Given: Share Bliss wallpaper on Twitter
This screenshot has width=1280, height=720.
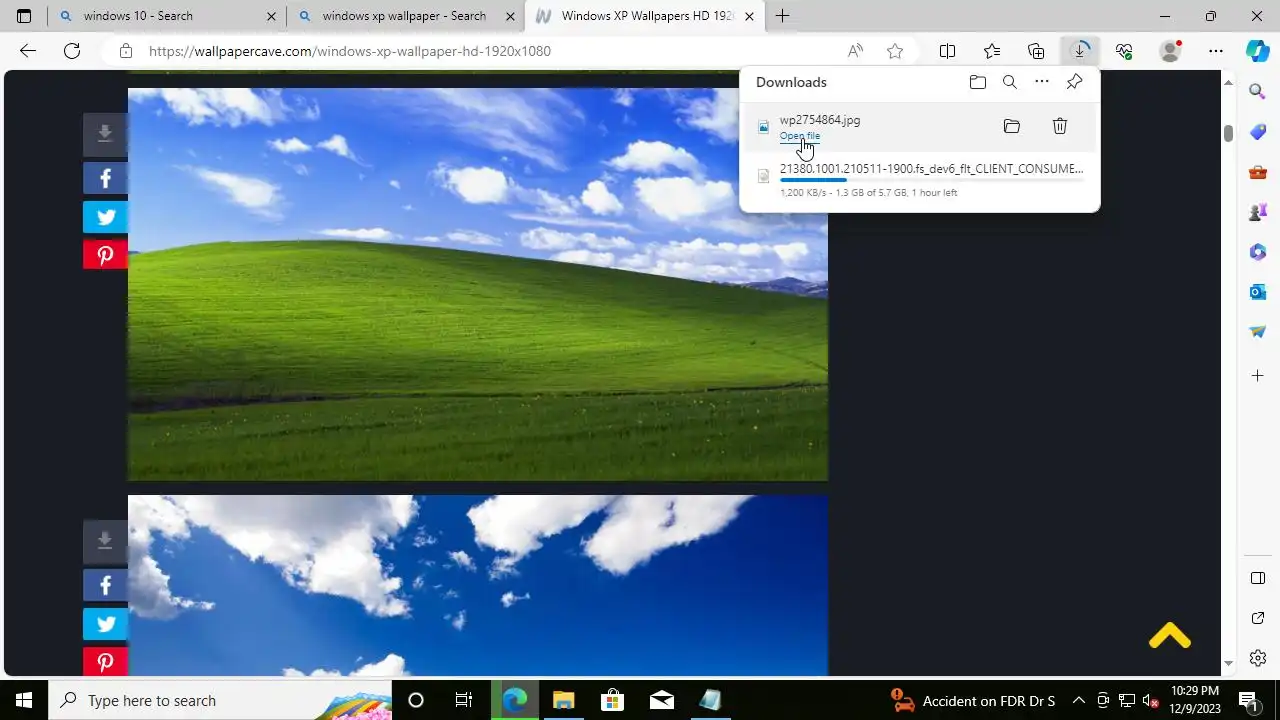Looking at the screenshot, I should tap(105, 217).
